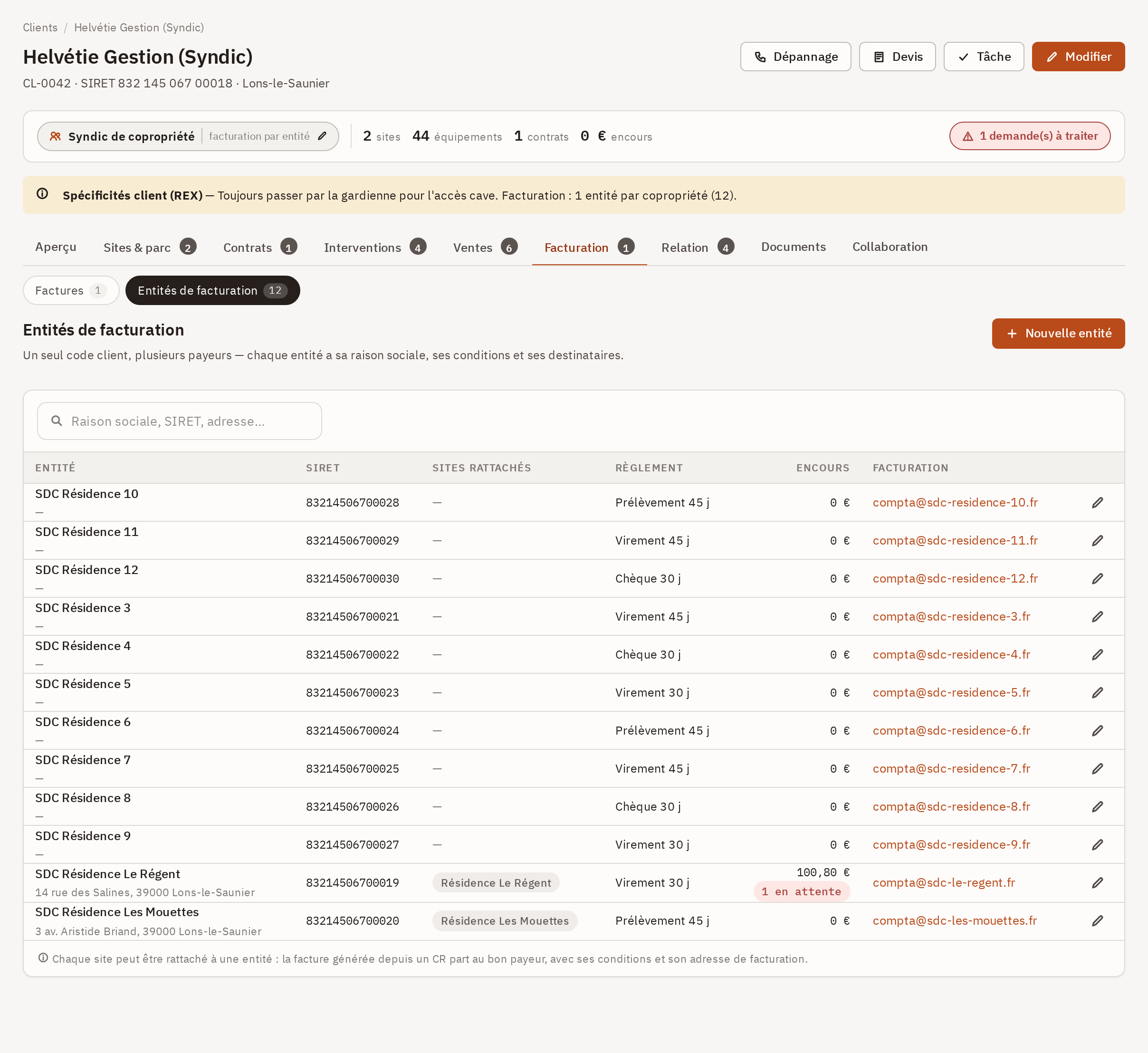Email compta@sdc-residence-6.fr
Image resolution: width=1148 pixels, height=1053 pixels.
pyautogui.click(x=951, y=730)
